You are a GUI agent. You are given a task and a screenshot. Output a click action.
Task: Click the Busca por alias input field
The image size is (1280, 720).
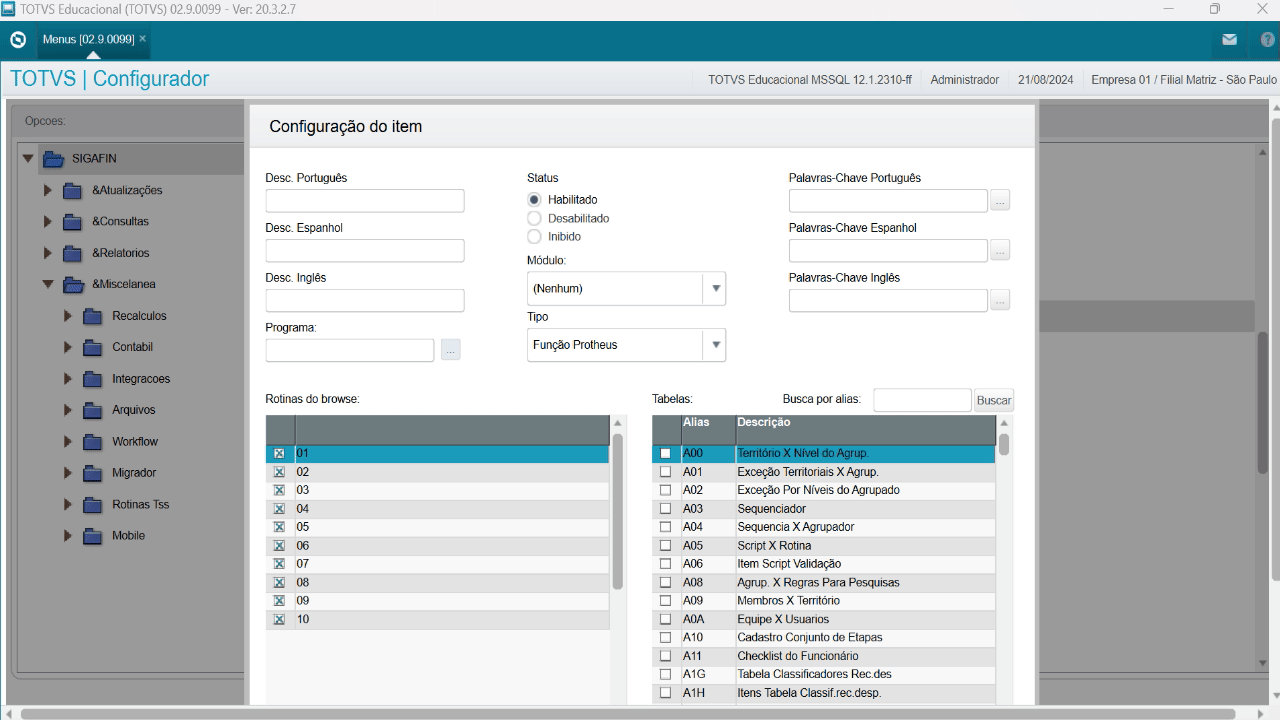click(922, 400)
